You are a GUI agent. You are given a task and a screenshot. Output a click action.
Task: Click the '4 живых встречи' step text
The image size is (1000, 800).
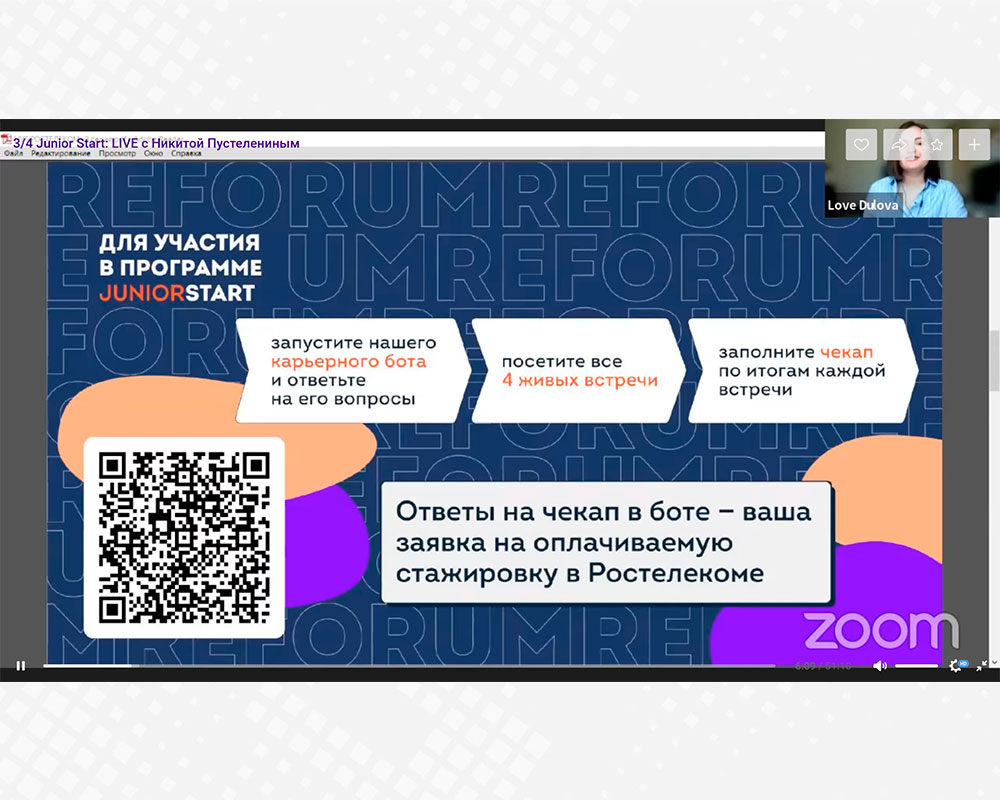coord(580,380)
